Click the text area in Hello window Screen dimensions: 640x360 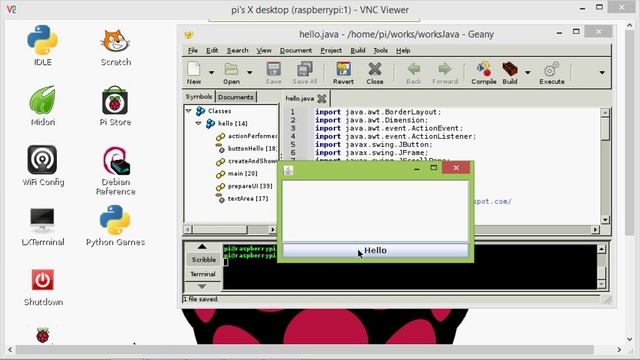pos(376,211)
